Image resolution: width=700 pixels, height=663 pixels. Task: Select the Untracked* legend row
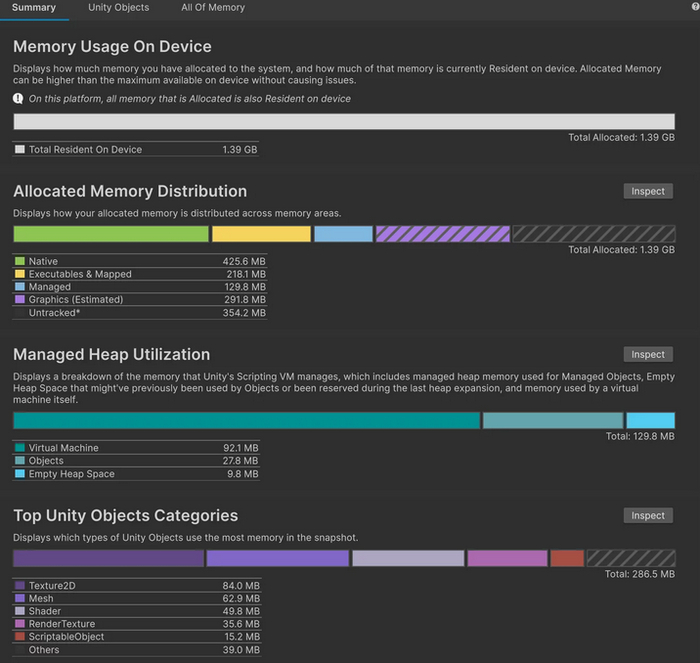click(140, 313)
